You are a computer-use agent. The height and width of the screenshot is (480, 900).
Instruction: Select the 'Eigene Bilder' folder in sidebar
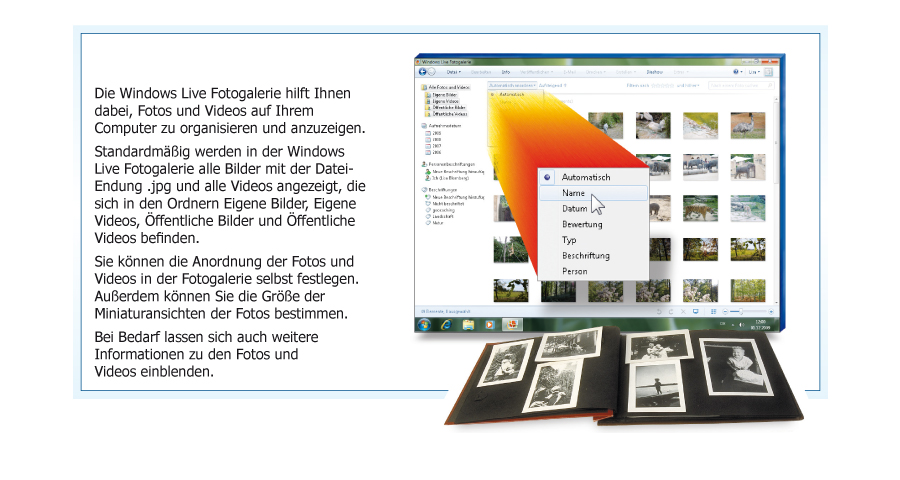[443, 94]
